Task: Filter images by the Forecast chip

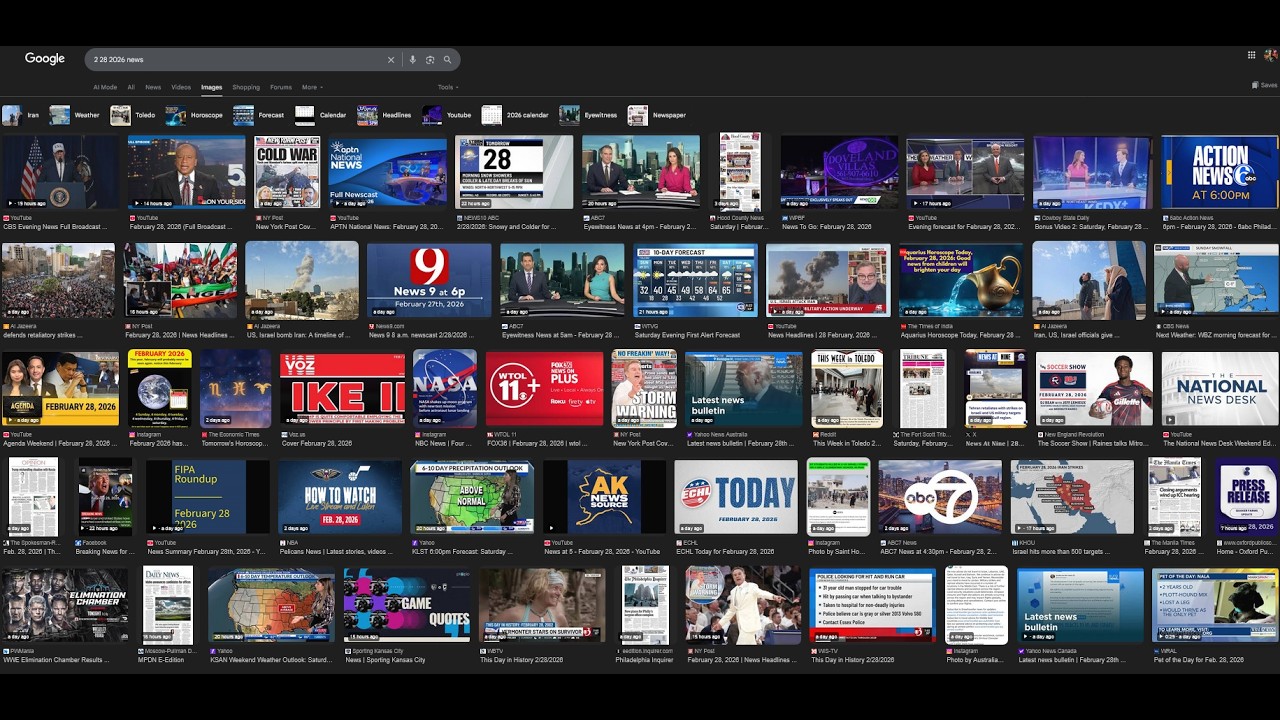Action: pos(259,115)
